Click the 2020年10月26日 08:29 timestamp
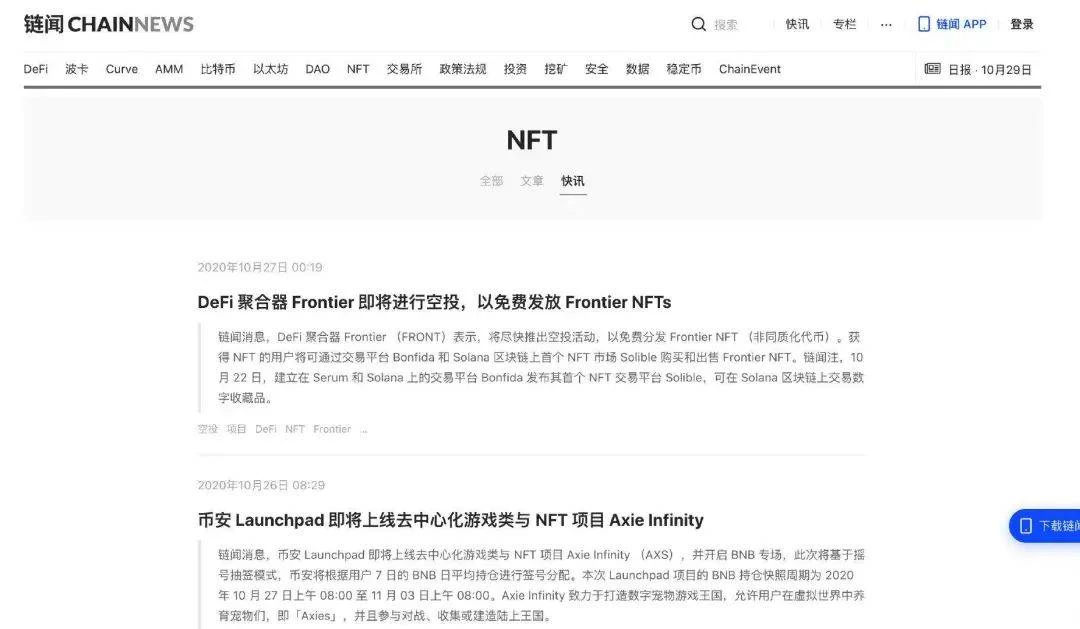Image resolution: width=1080 pixels, height=629 pixels. click(261, 485)
